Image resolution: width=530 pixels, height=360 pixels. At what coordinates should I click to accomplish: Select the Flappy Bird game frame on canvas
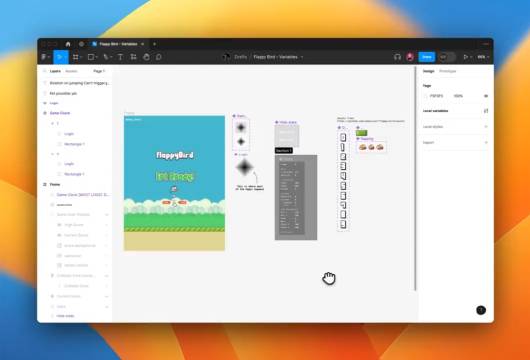pyautogui.click(x=174, y=183)
